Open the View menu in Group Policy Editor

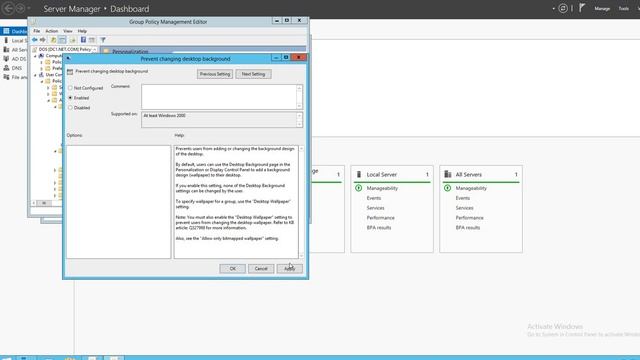(x=67, y=31)
